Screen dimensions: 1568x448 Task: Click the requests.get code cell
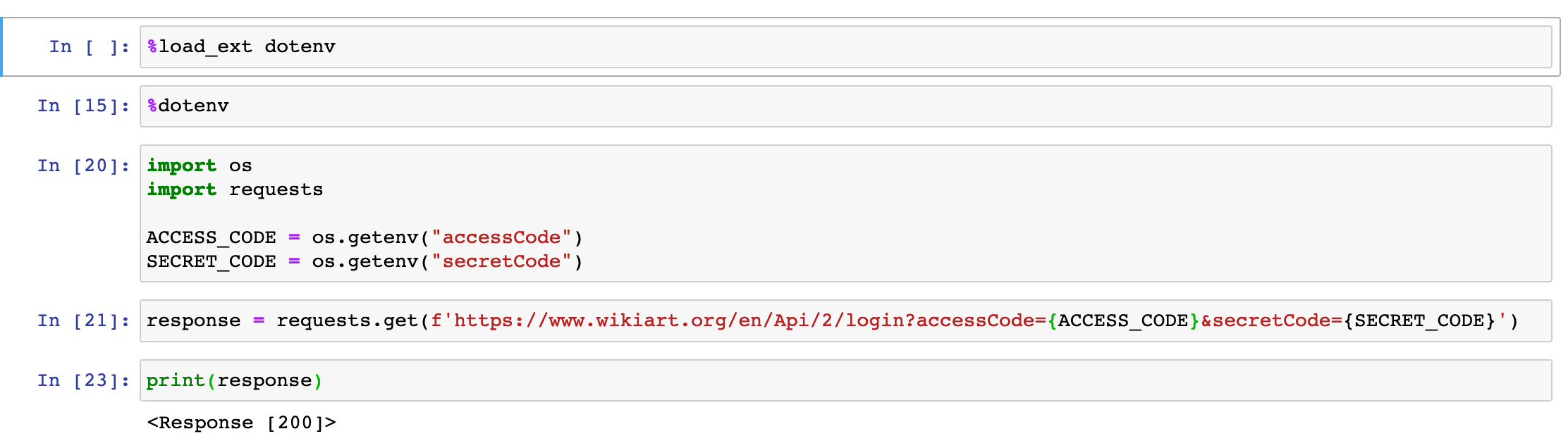pos(845,321)
